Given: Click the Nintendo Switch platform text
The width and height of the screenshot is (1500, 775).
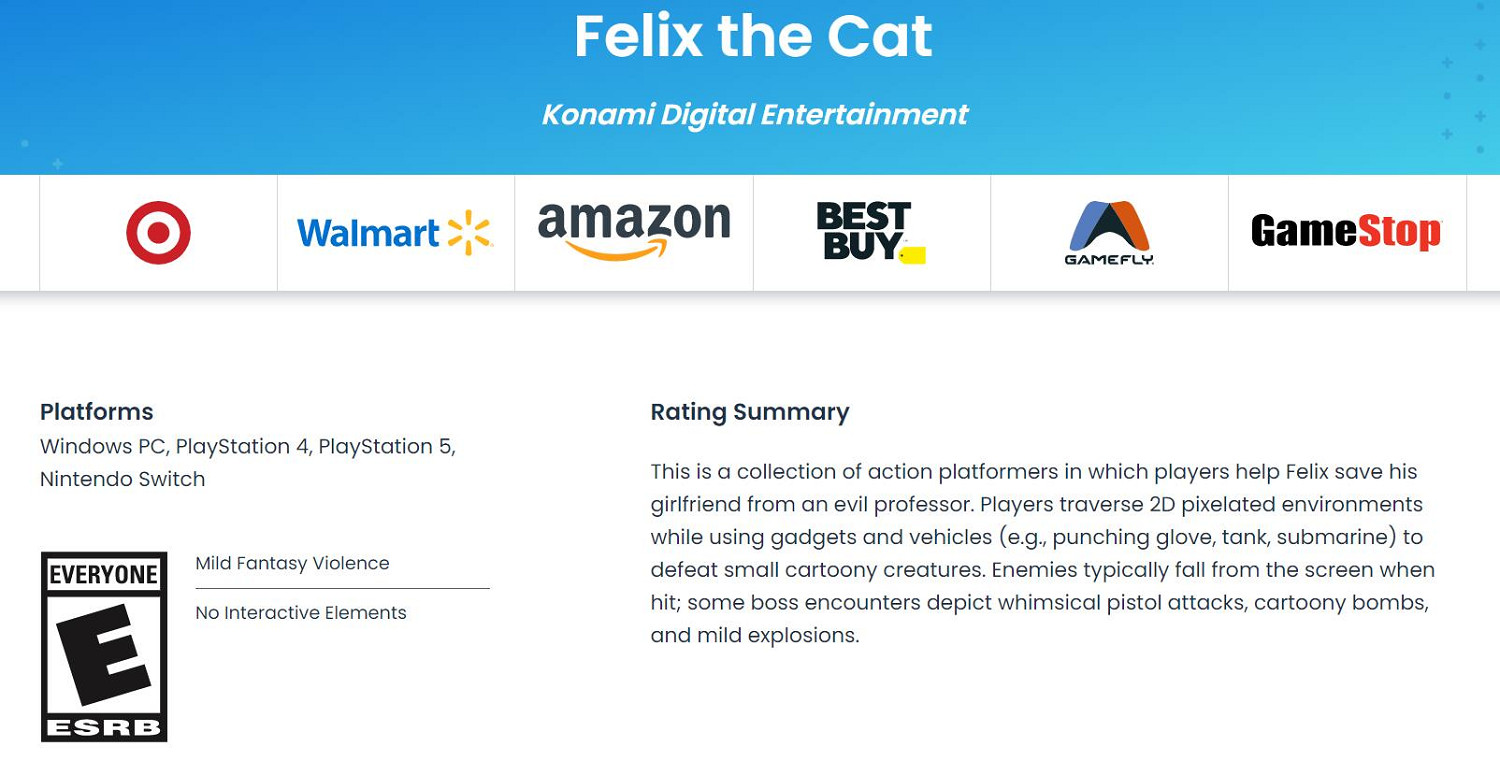Looking at the screenshot, I should point(122,479).
